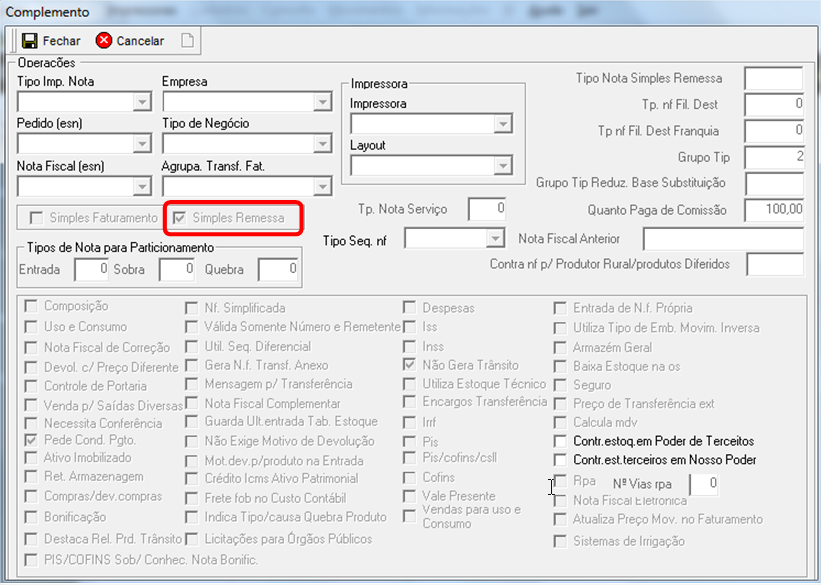Screen dimensions: 821x585
Task: Click the Tp. nf Fil. Dest field
Action: pos(773,105)
